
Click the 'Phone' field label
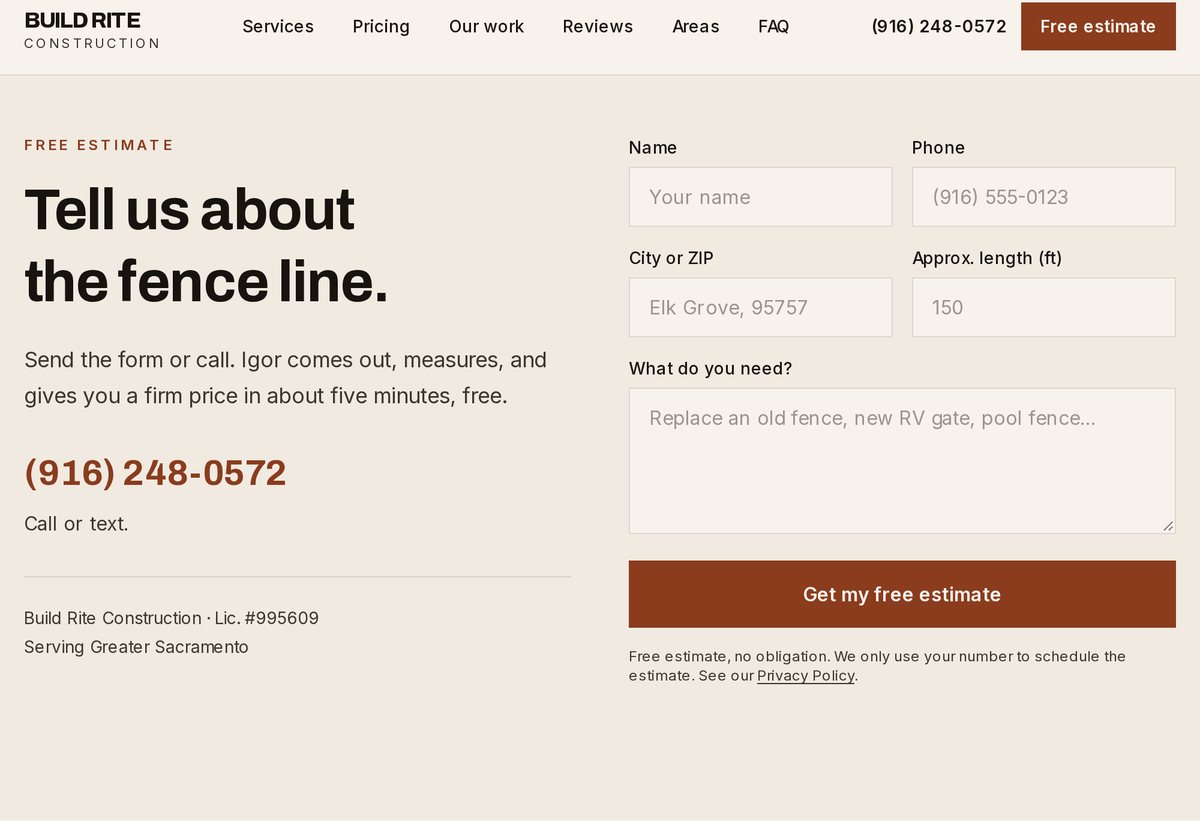click(938, 148)
